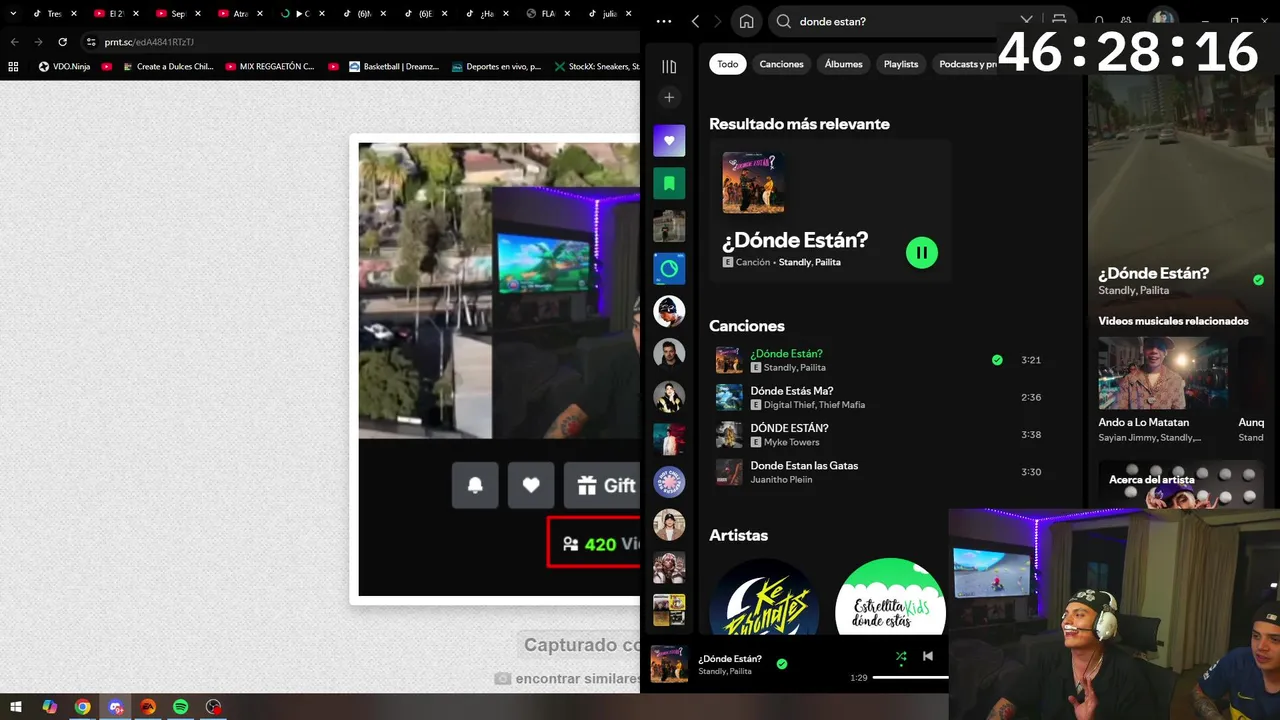Viewport: 1280px width, 720px height.
Task: Open Copilot from taskbar
Action: tap(50, 707)
